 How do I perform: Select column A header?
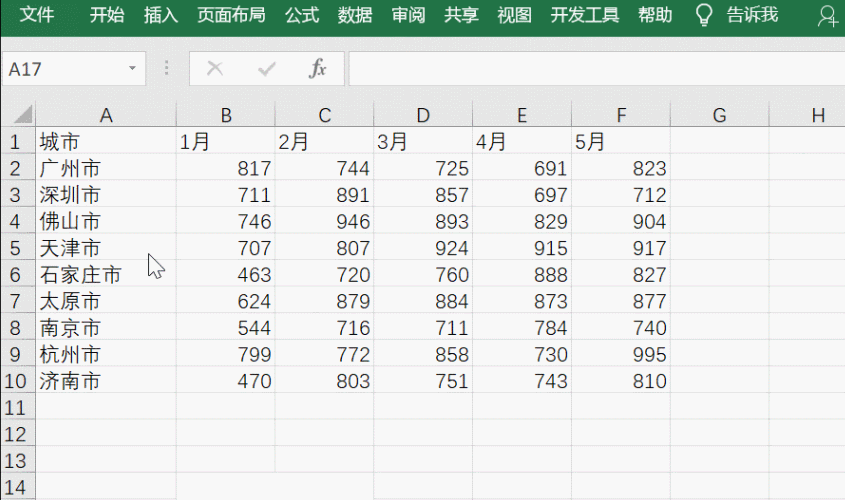(x=106, y=115)
